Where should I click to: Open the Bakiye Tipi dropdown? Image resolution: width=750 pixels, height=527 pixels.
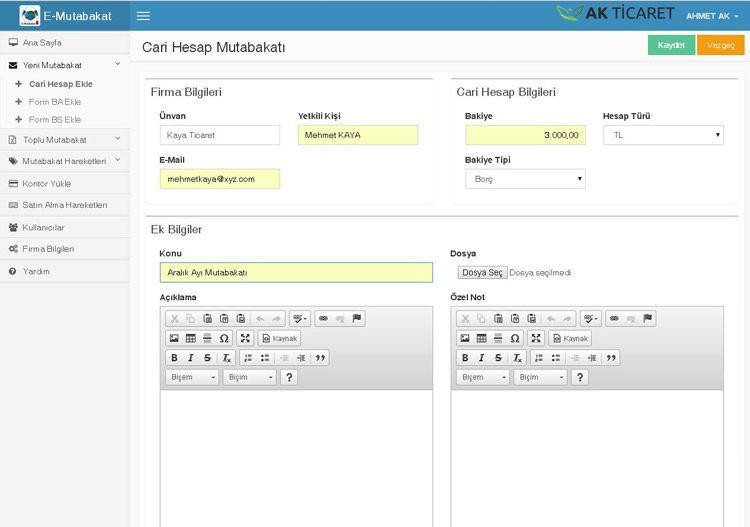(525, 179)
